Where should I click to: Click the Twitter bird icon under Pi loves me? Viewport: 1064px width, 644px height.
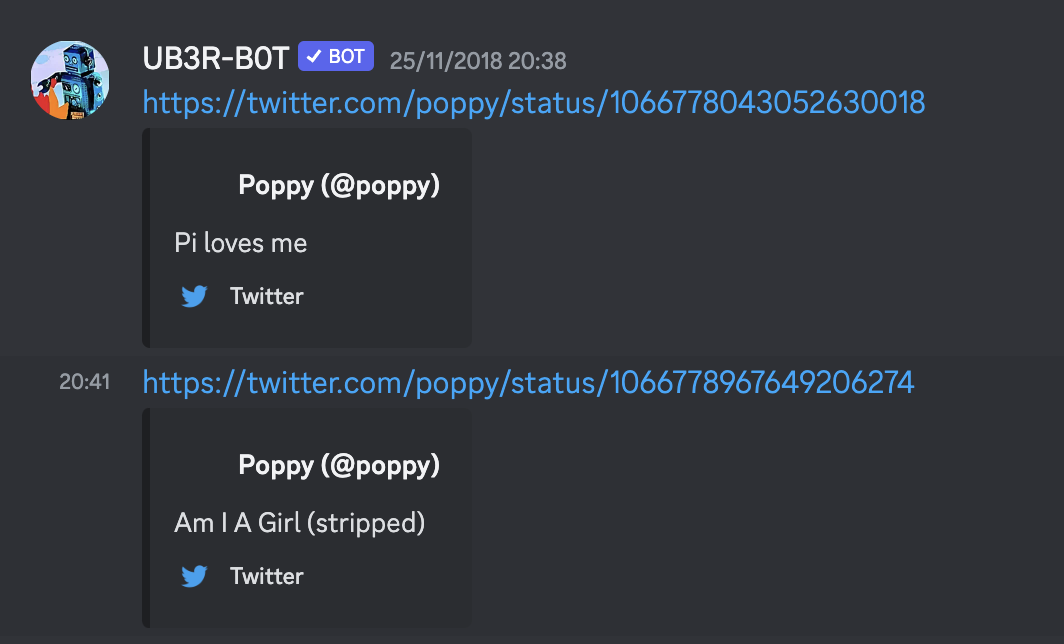[194, 296]
